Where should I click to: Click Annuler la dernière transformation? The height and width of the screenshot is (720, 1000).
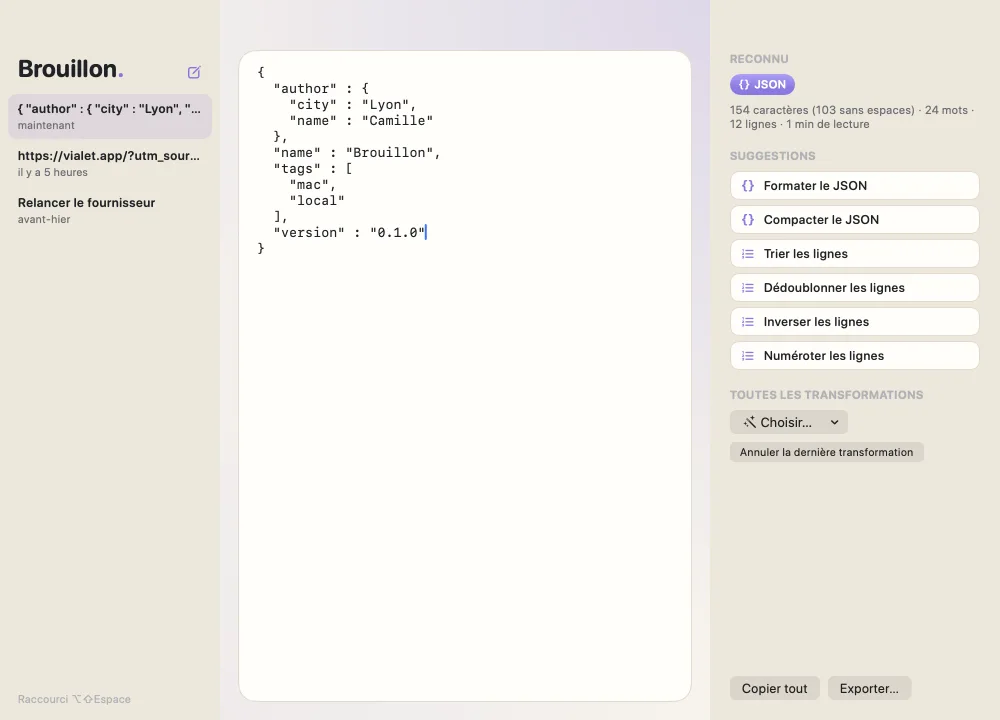(827, 452)
